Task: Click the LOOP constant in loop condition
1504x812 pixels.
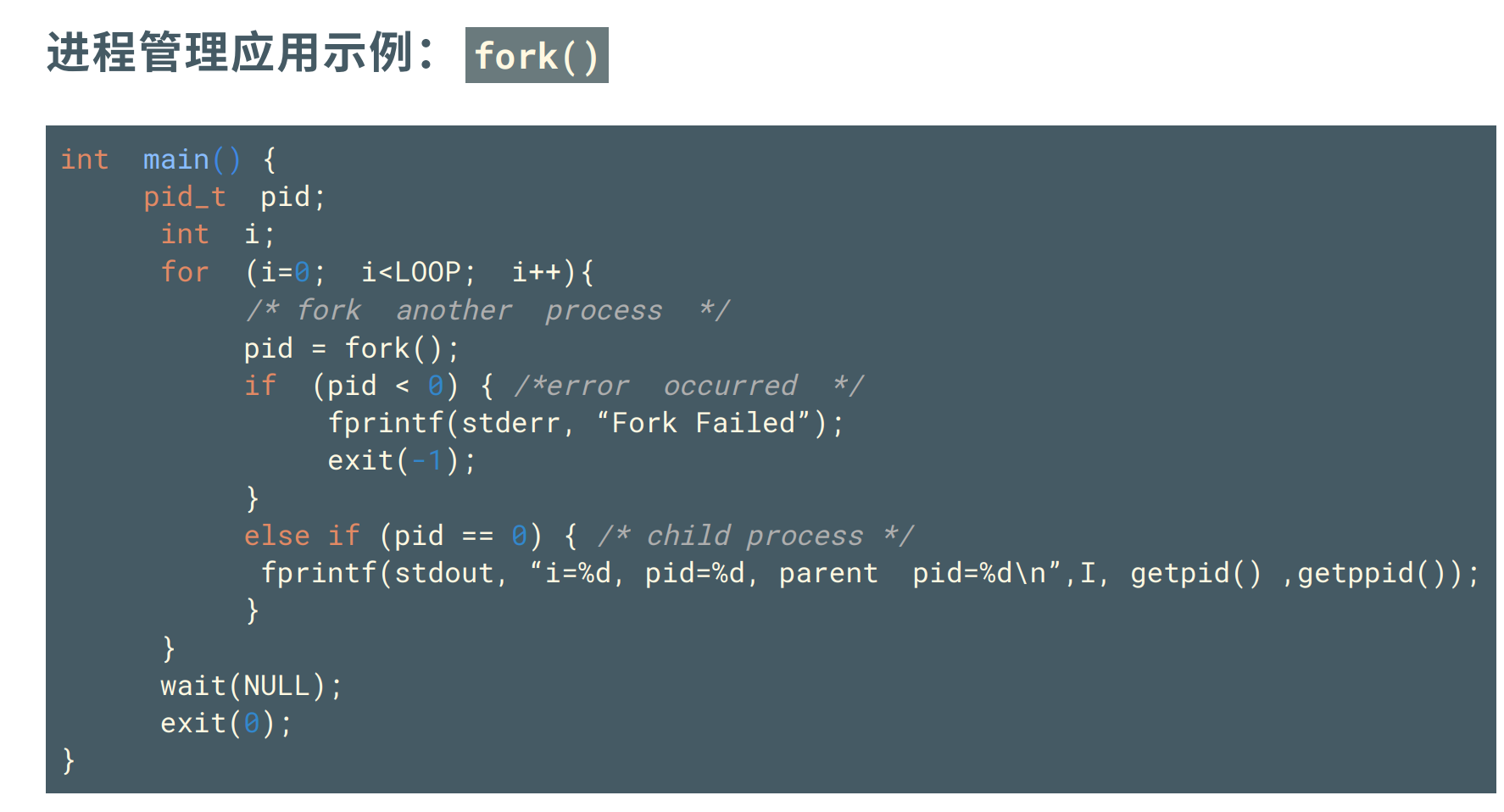Action: [x=427, y=272]
